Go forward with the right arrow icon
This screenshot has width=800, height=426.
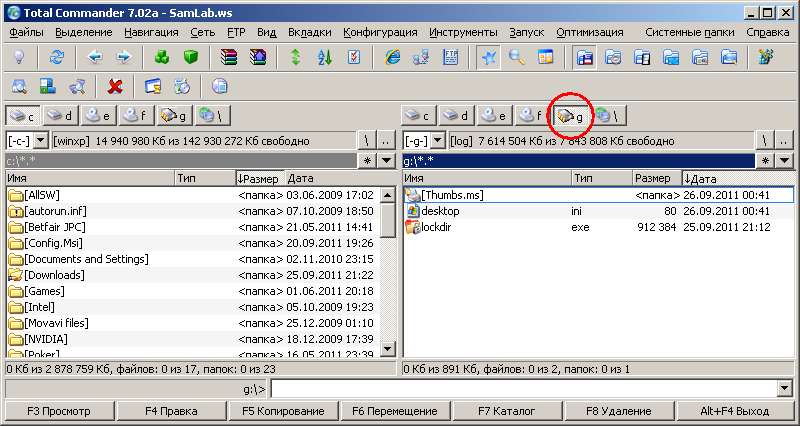[x=123, y=57]
